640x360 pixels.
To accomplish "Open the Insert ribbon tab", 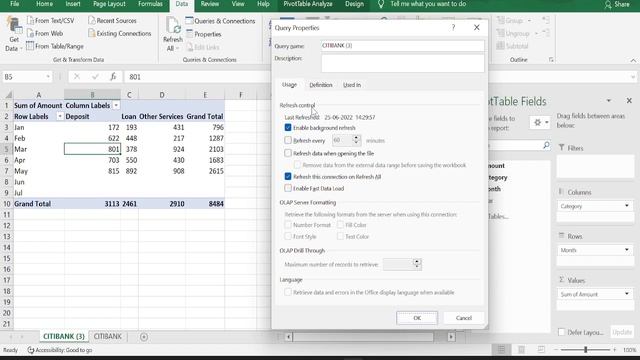I will (x=73, y=4).
